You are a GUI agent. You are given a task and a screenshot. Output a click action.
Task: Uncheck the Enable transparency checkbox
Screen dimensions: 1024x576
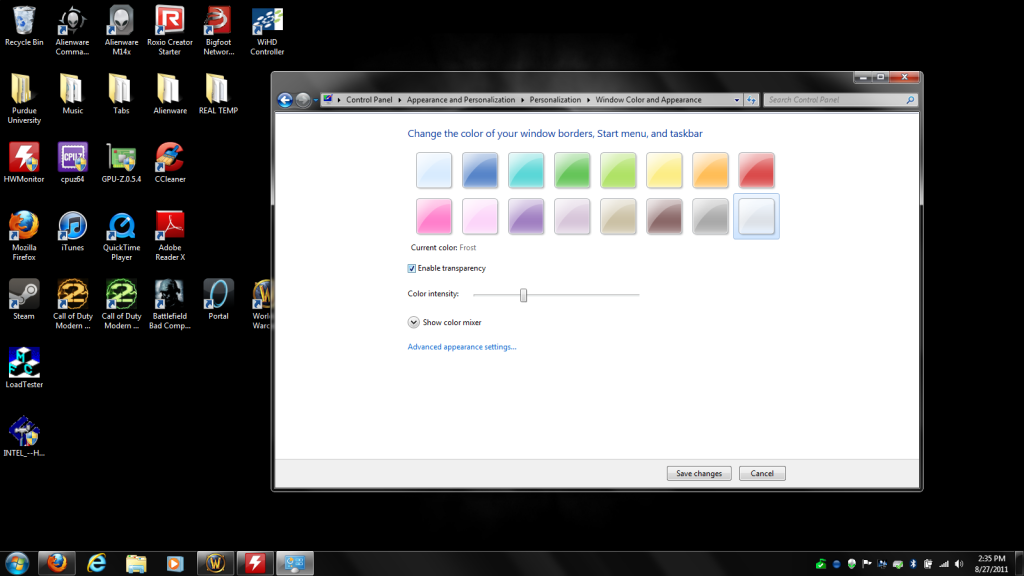[x=411, y=268]
